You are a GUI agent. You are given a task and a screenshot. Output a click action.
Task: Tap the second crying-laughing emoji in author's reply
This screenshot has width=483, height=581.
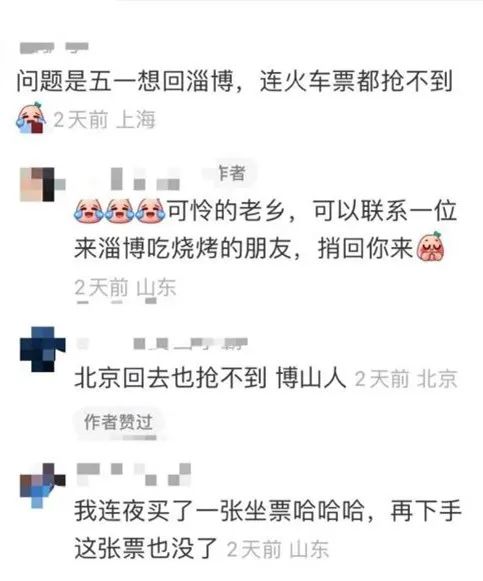[120, 211]
